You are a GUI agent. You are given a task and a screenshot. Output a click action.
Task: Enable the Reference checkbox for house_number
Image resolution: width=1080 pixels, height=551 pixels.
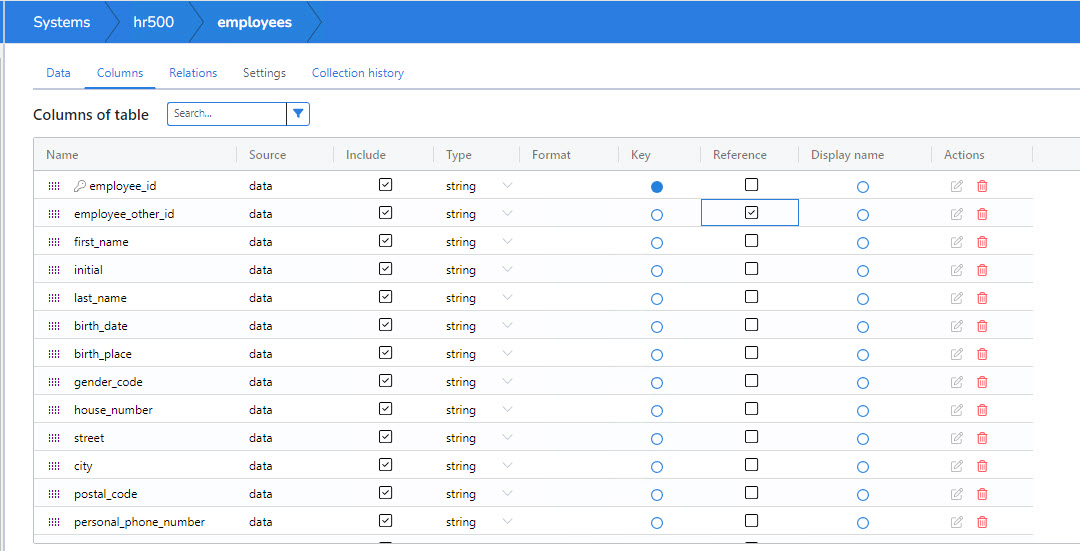751,409
